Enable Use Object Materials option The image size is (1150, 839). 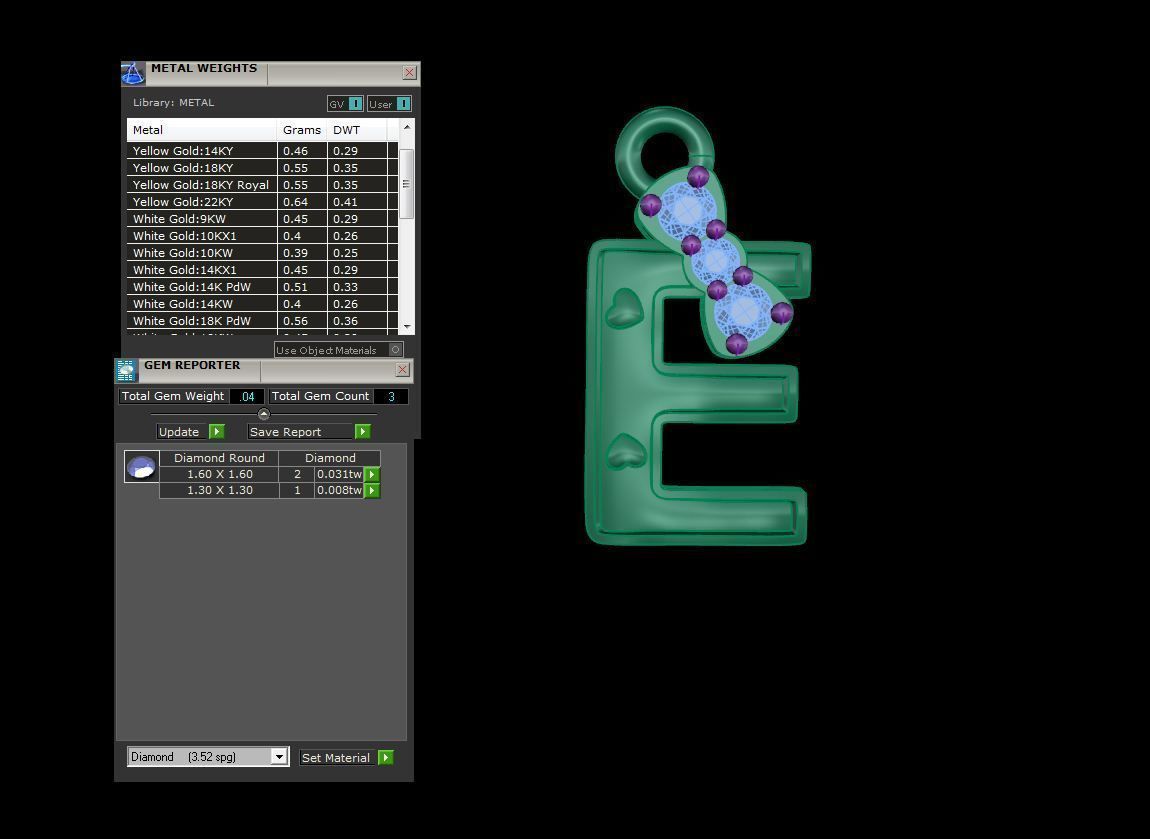click(395, 350)
